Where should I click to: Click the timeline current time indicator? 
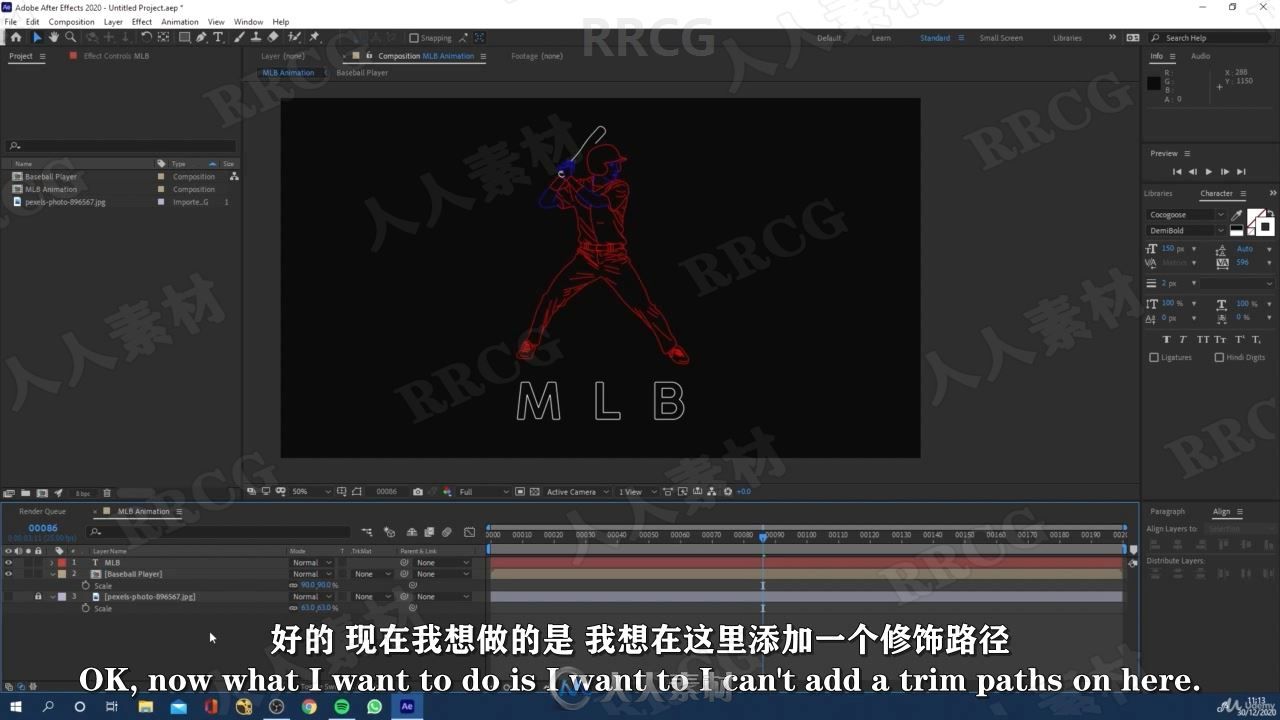pos(763,537)
